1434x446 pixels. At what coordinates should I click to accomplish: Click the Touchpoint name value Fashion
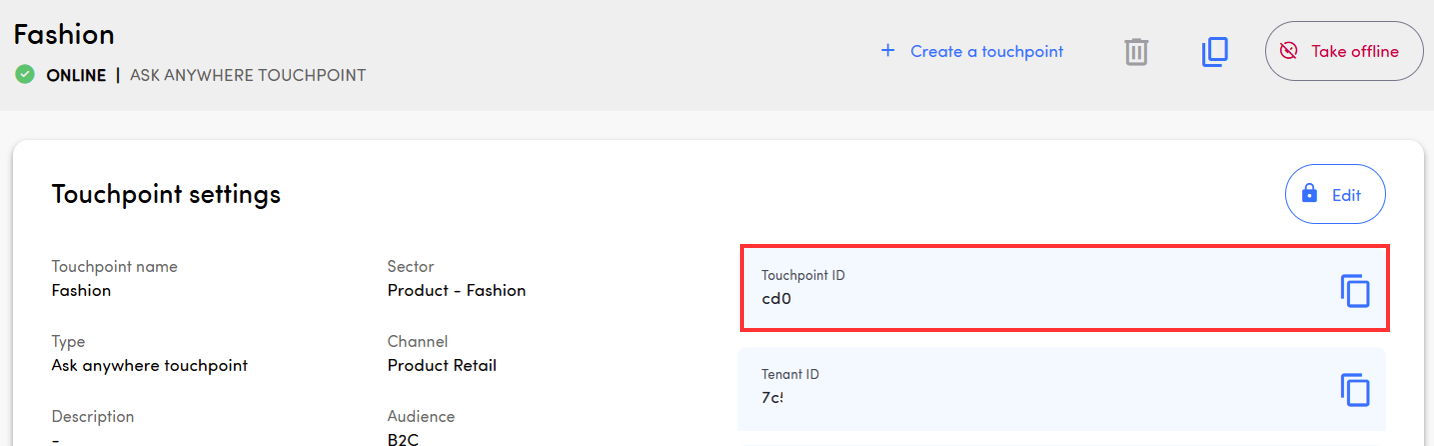(x=81, y=291)
